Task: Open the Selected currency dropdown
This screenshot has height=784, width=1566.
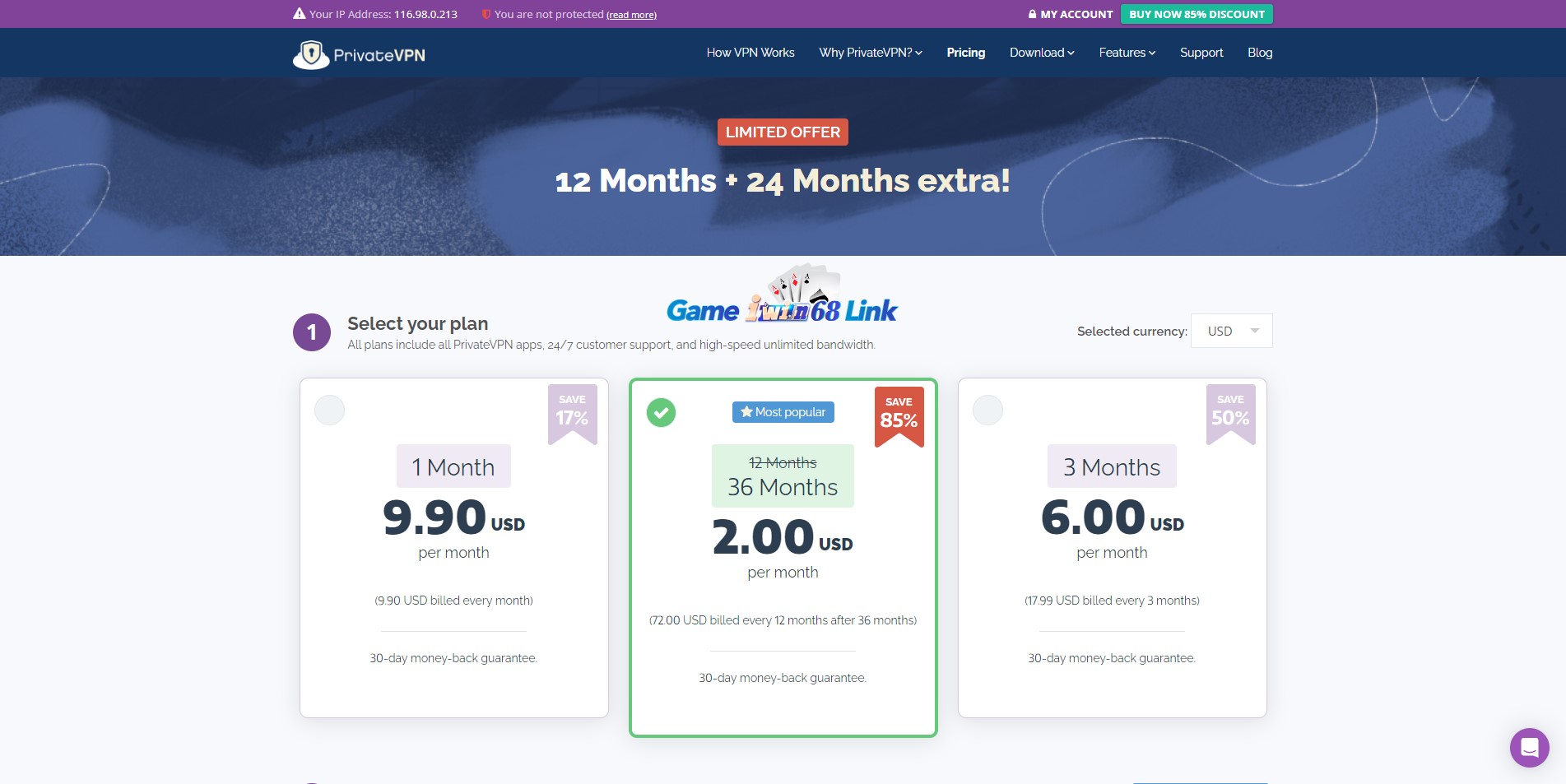Action: coord(1230,331)
